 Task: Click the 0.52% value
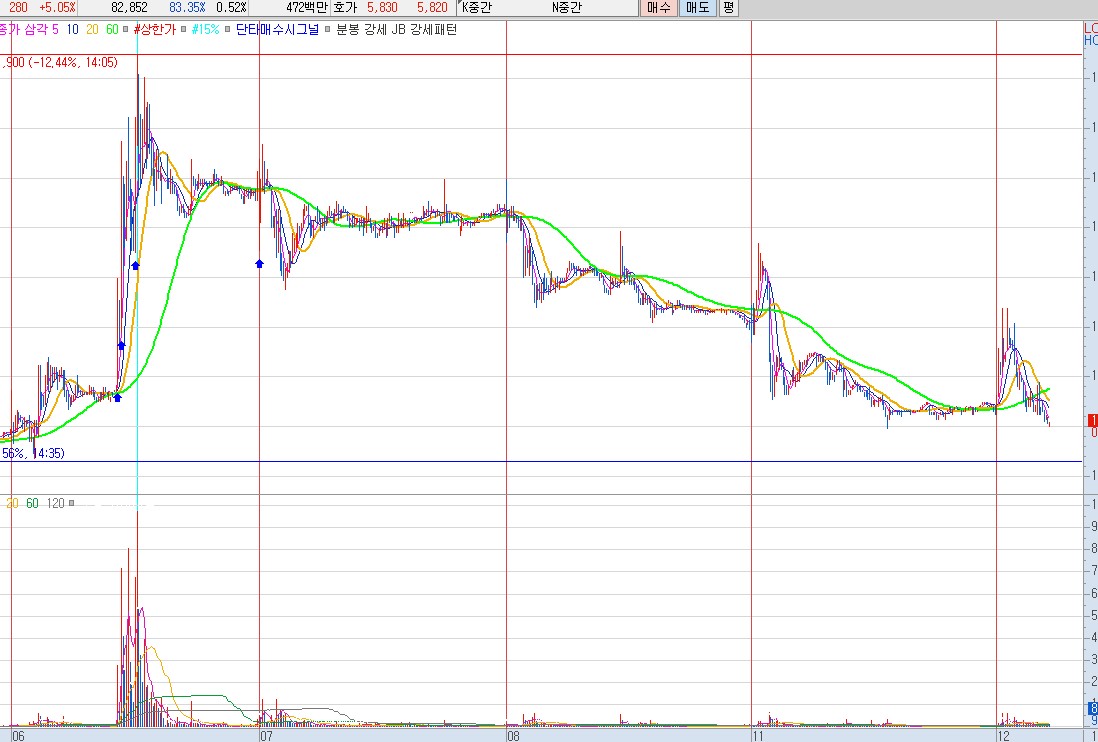[231, 8]
